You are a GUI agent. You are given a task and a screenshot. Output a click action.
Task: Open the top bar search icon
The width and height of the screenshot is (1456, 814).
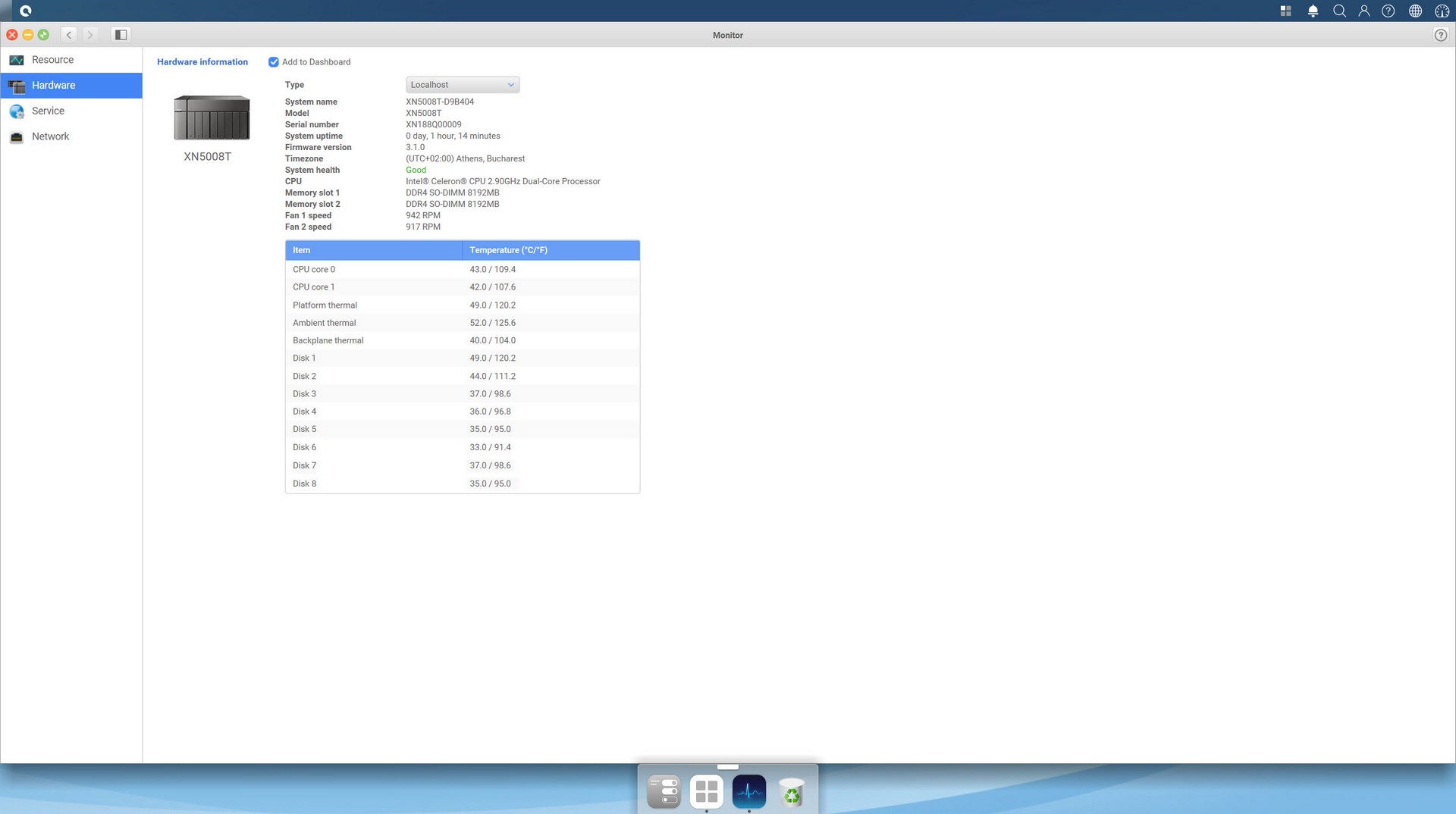coord(1339,11)
